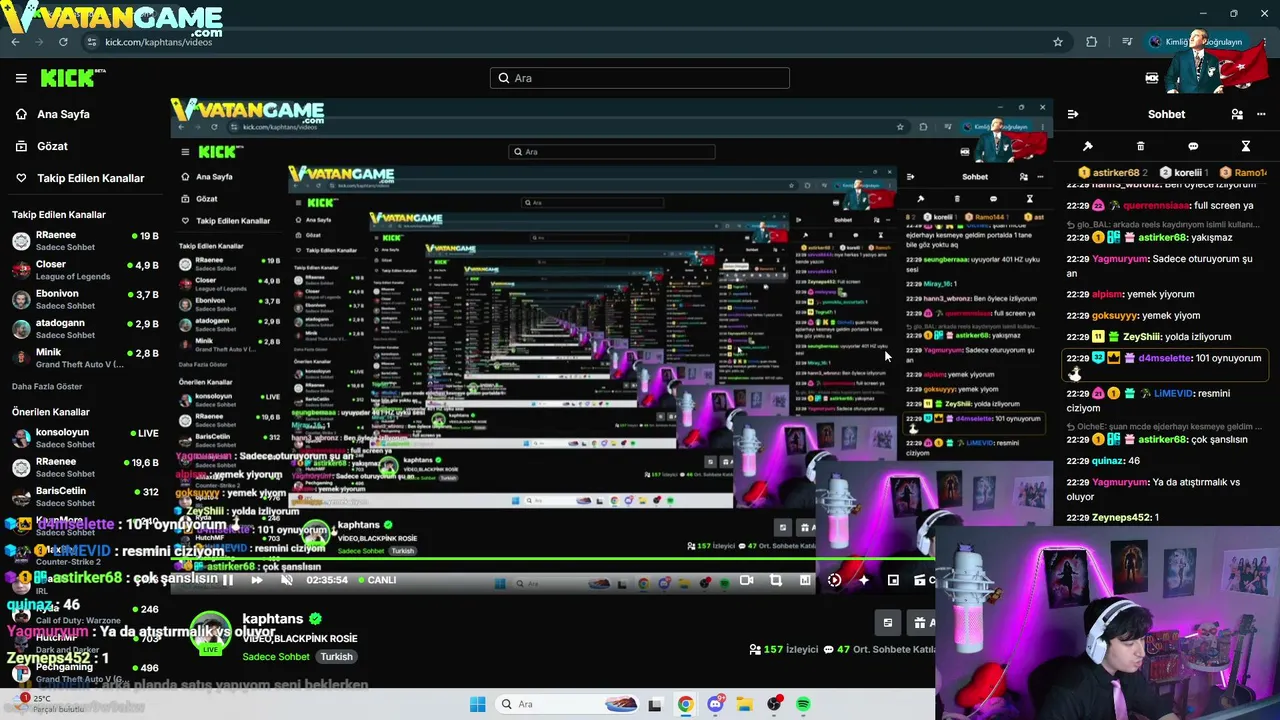Click the hourglass icon in the outermost chat toolbar
1280x720 pixels.
[1246, 146]
